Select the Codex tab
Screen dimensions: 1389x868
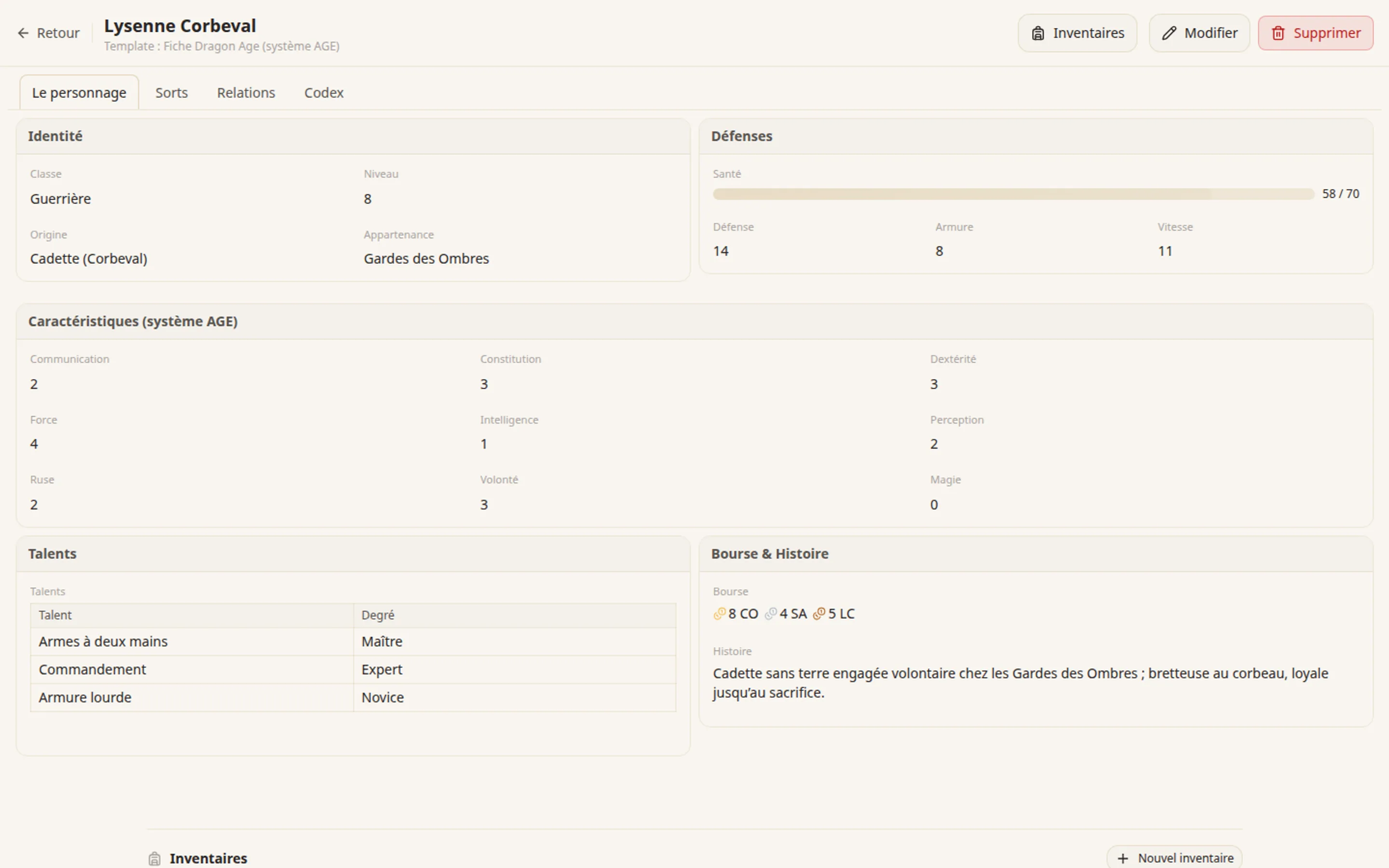point(324,93)
